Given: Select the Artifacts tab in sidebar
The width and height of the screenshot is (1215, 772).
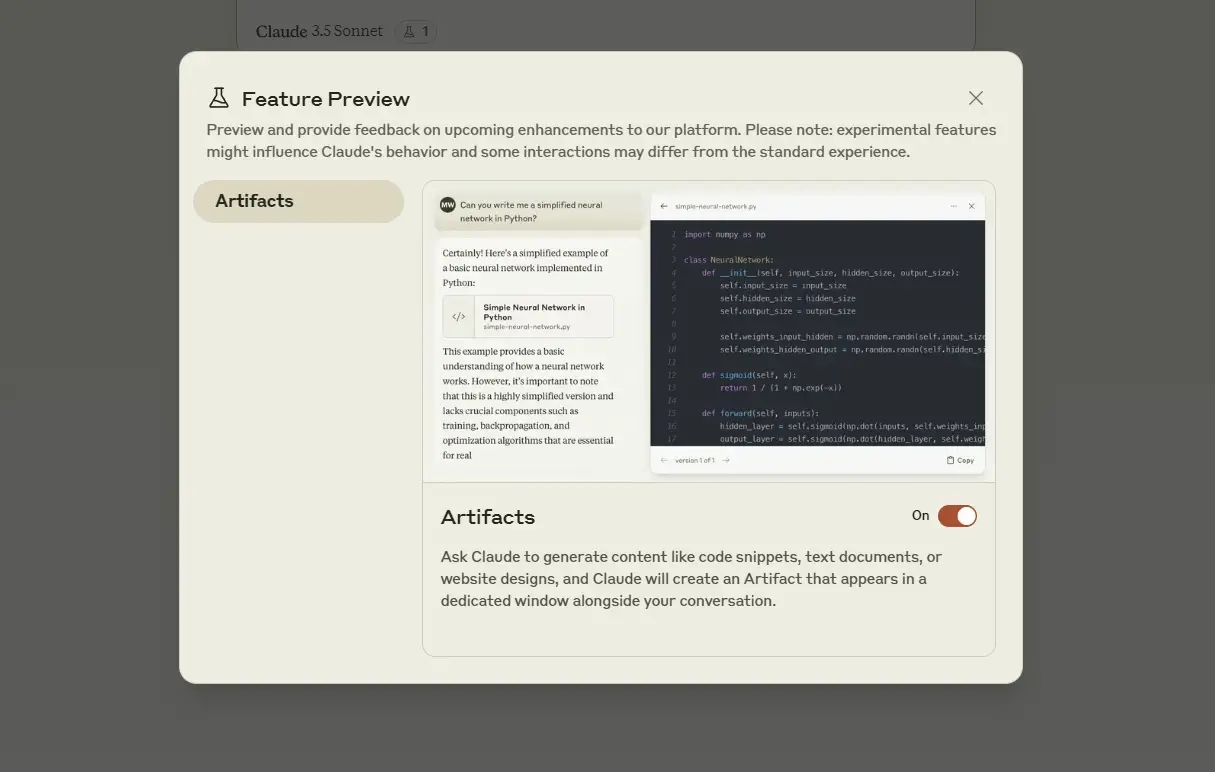Looking at the screenshot, I should (298, 201).
